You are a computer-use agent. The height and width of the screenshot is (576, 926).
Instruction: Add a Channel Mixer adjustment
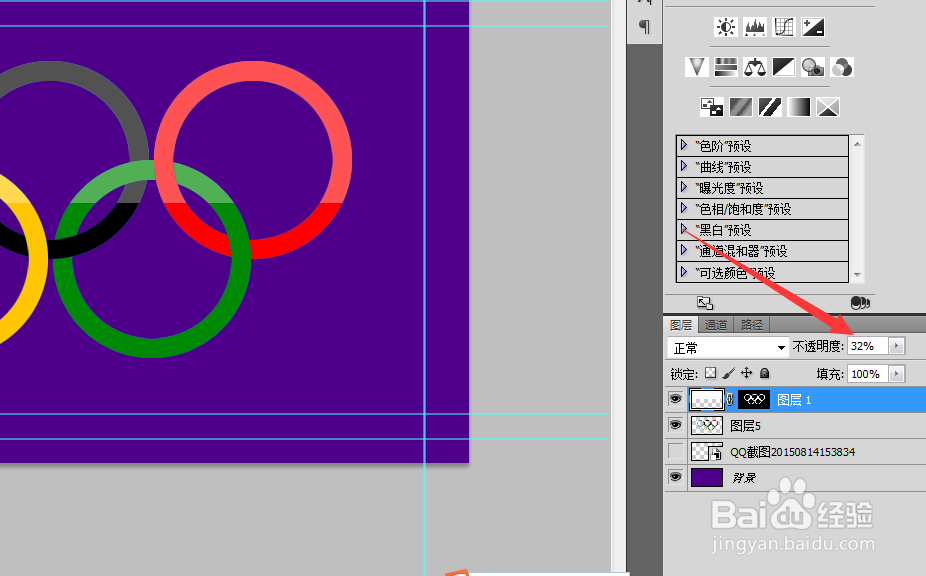pos(842,67)
